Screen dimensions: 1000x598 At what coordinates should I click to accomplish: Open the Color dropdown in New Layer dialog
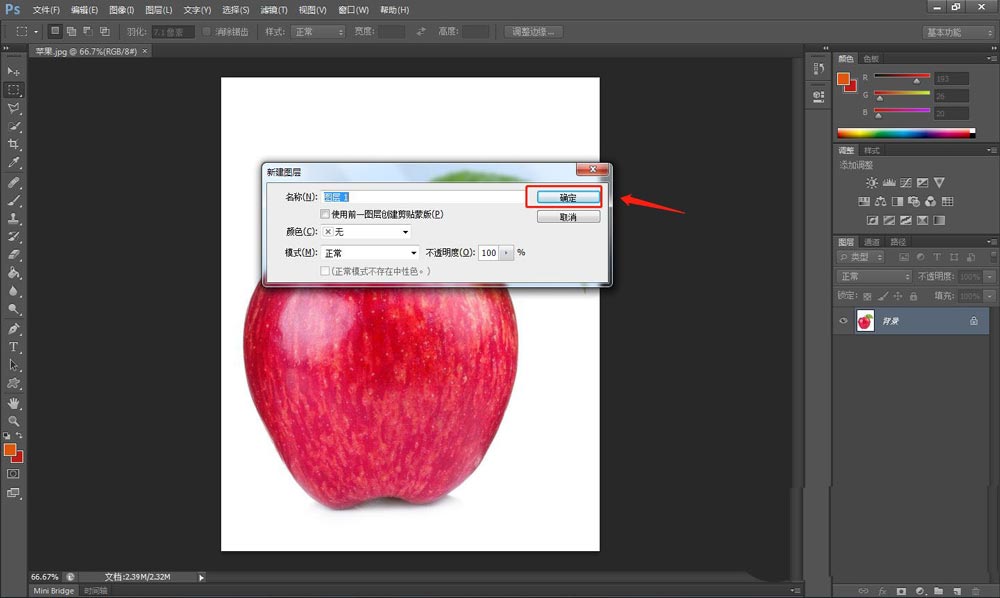366,232
